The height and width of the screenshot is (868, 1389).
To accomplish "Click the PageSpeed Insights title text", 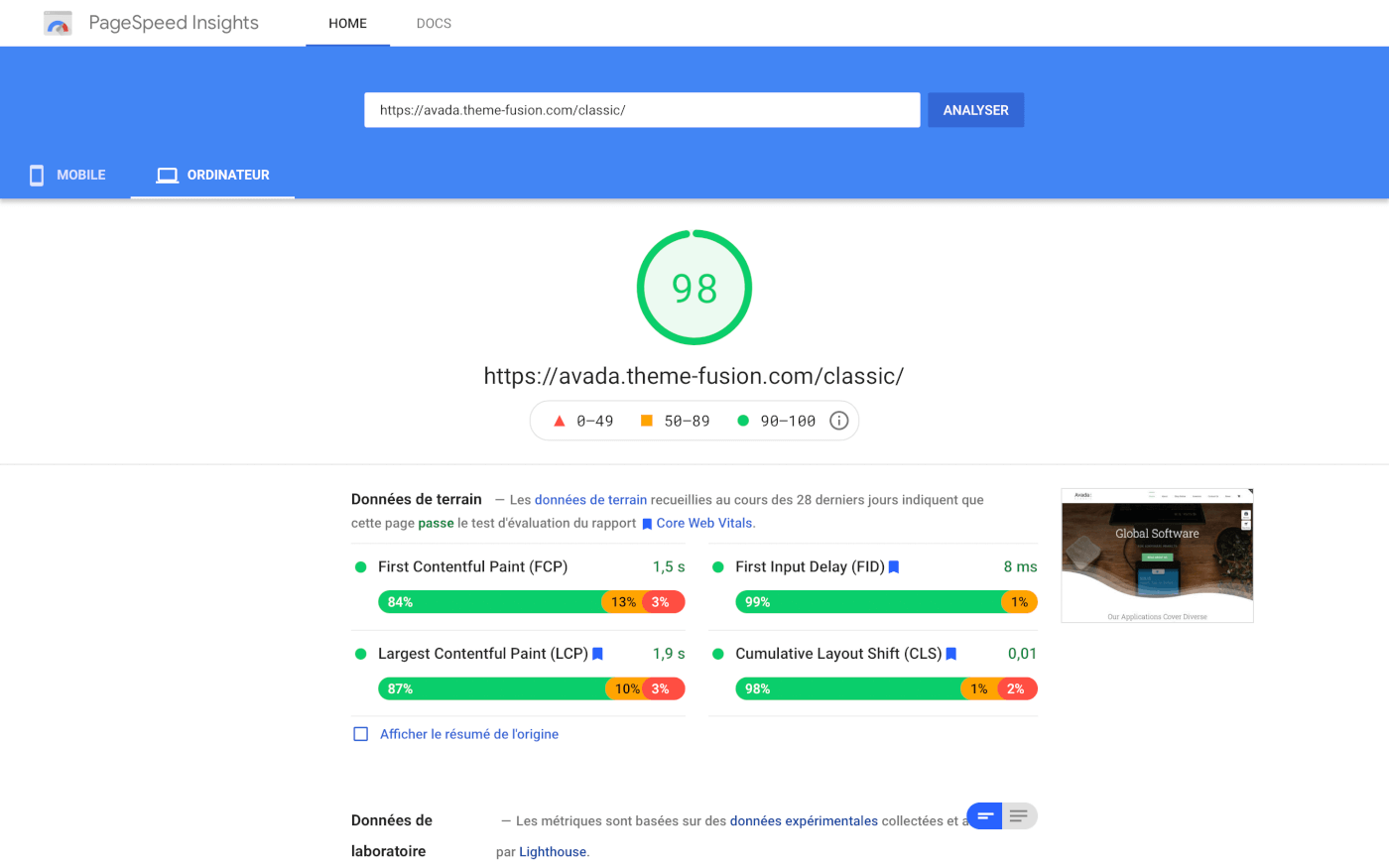I will pyautogui.click(x=174, y=23).
